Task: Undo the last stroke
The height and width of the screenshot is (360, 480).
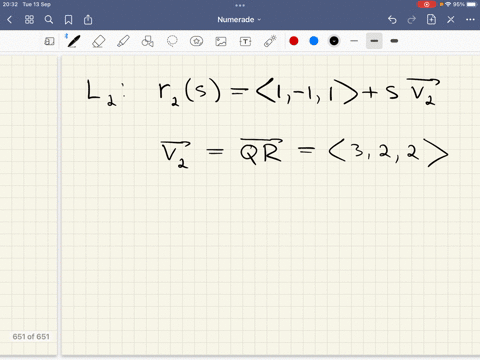Action: (x=392, y=20)
